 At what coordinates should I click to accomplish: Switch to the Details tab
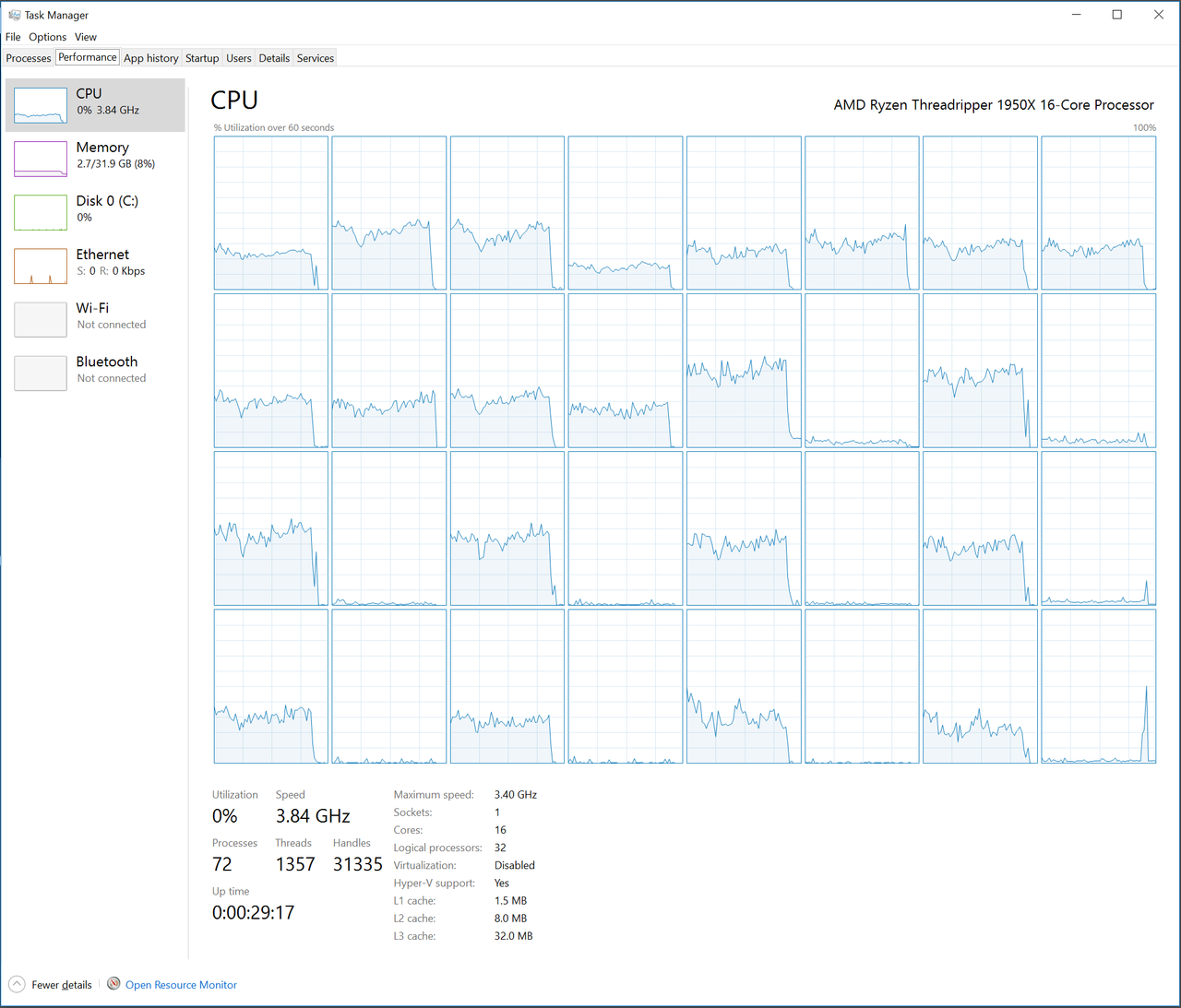[274, 58]
